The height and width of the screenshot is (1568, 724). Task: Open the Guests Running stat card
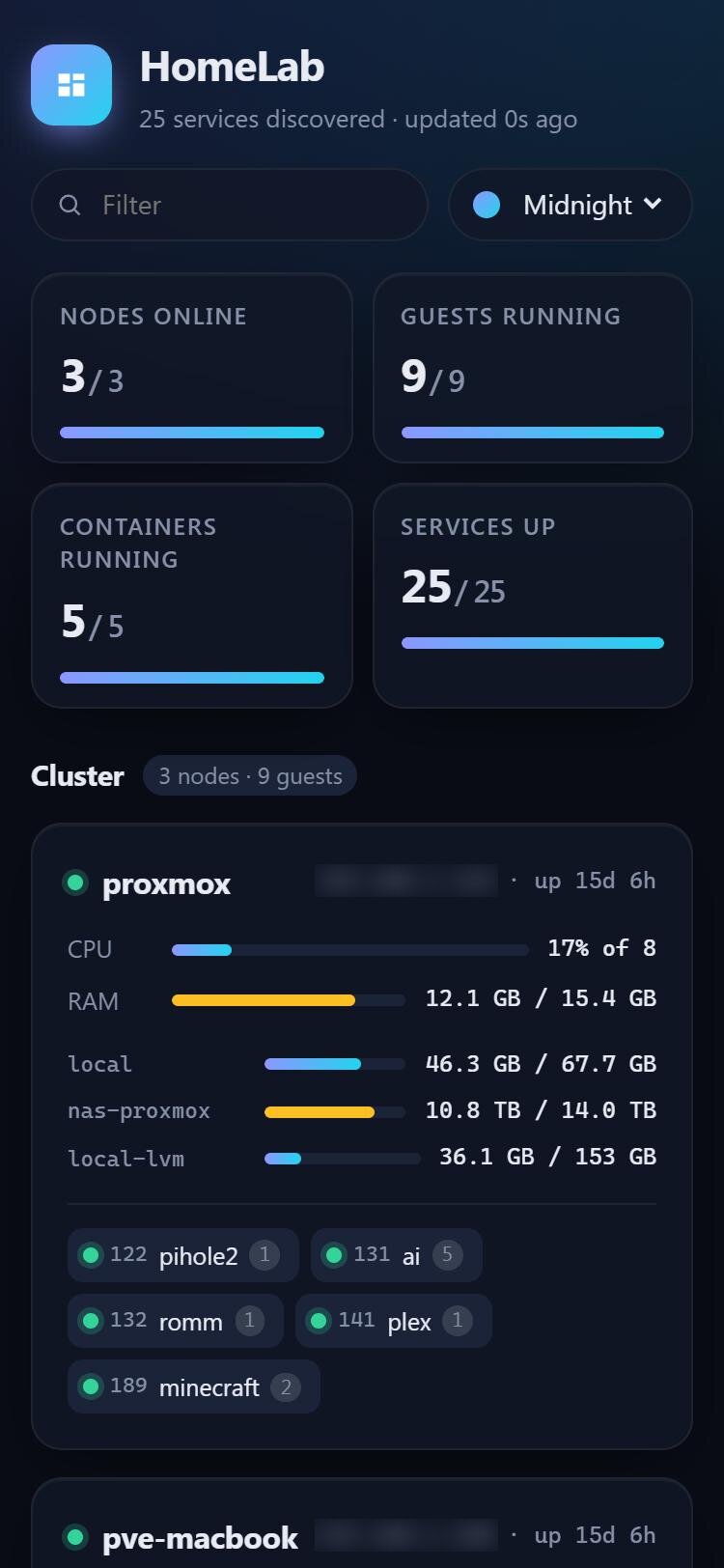[x=533, y=368]
